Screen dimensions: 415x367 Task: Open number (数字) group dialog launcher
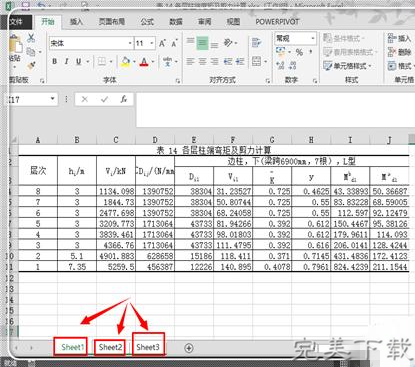click(315, 81)
